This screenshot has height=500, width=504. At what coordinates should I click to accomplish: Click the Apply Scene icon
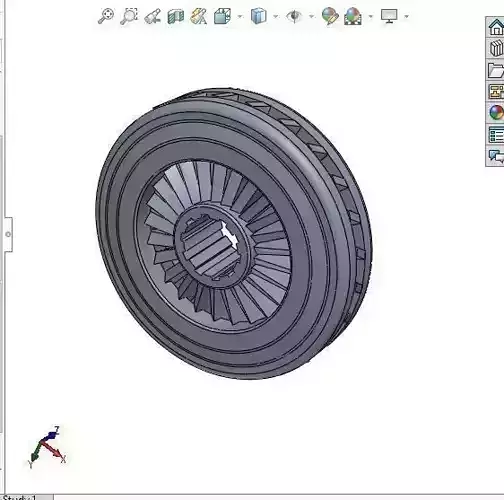click(x=353, y=16)
